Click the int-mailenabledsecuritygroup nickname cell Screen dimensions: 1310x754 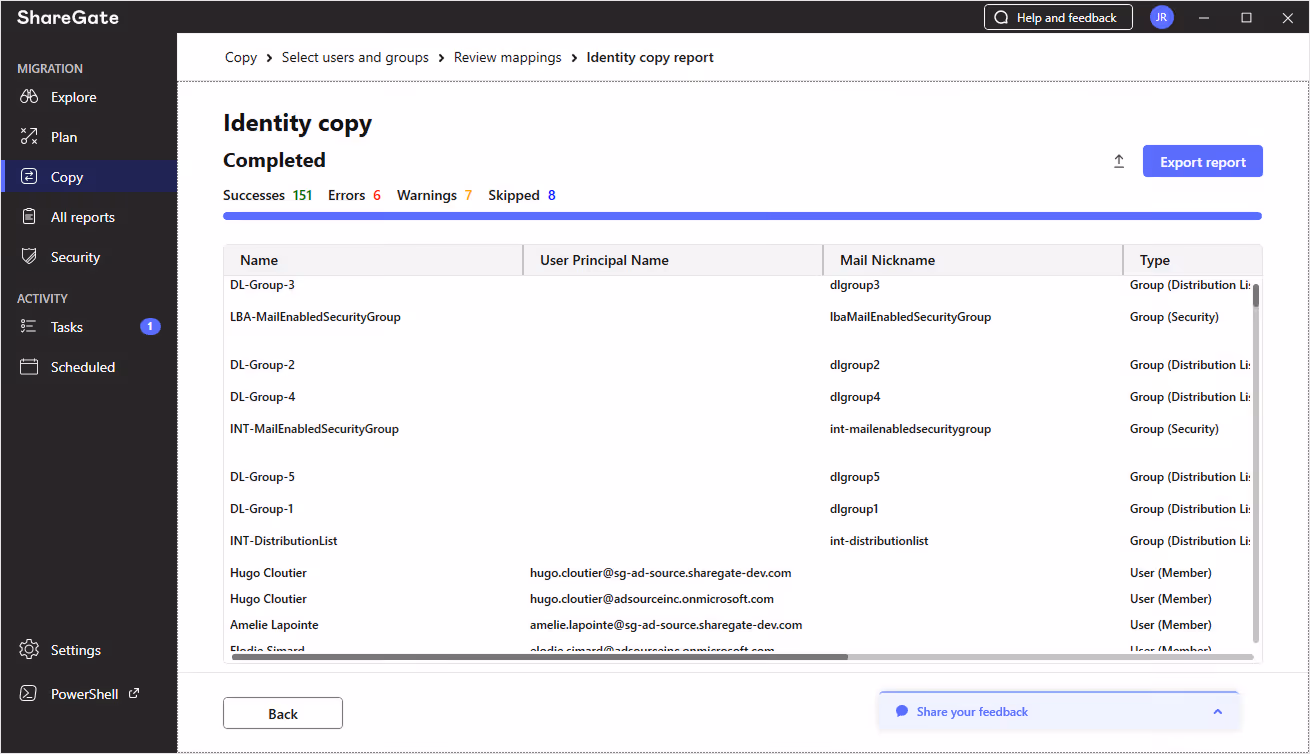click(x=910, y=429)
